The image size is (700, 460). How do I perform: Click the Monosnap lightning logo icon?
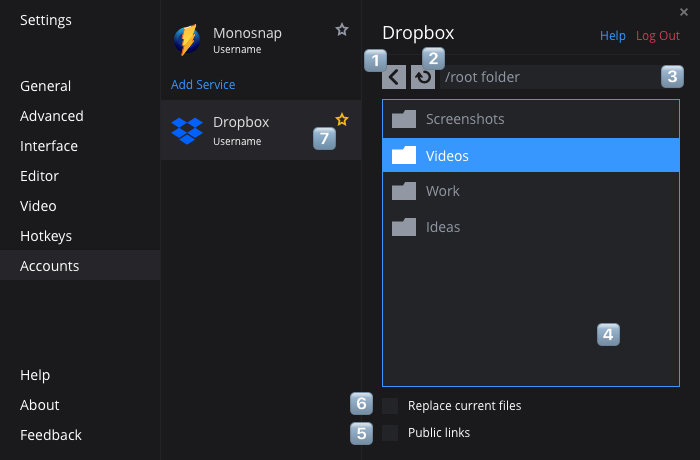(x=187, y=40)
